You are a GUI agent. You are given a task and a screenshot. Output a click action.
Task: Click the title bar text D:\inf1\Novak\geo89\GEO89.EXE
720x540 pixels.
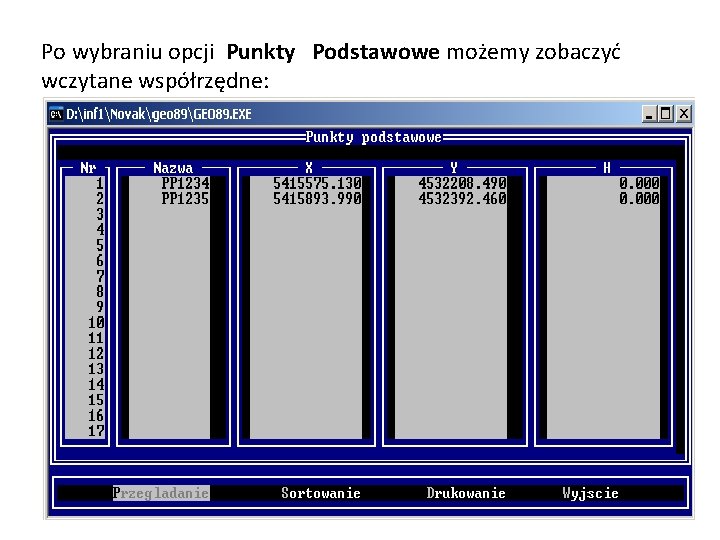tap(159, 114)
